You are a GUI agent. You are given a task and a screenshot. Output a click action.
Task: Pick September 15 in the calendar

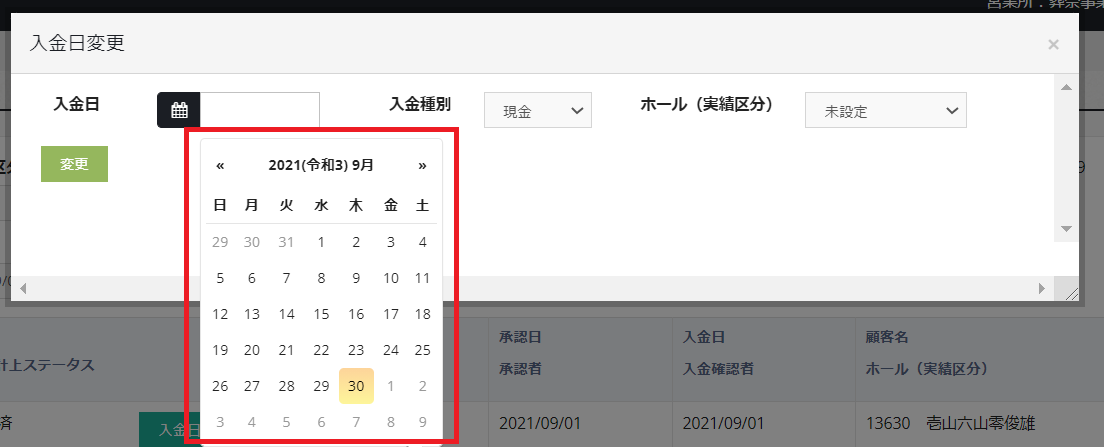321,314
